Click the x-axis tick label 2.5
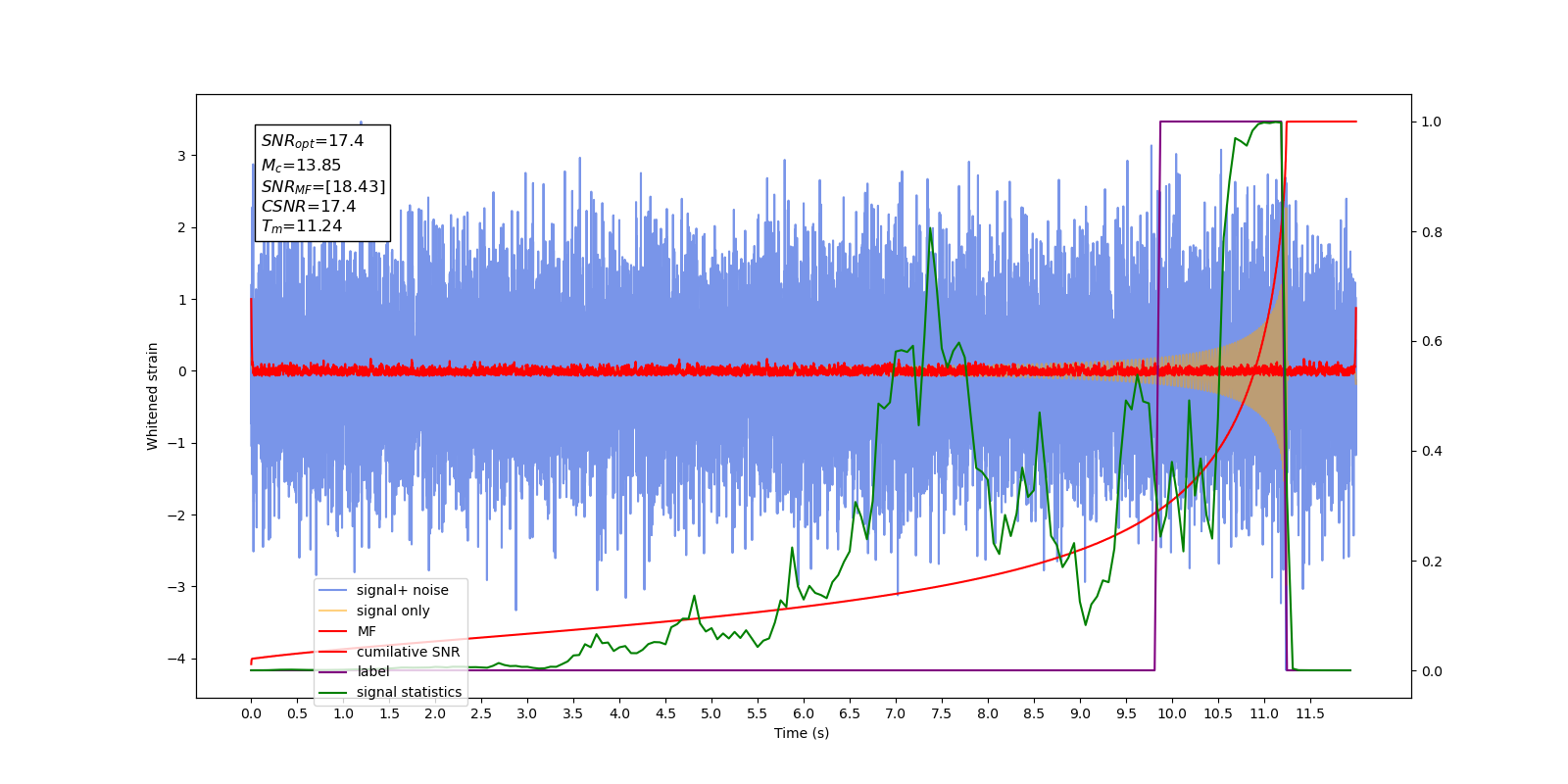This screenshot has width=1568, height=784. (481, 713)
